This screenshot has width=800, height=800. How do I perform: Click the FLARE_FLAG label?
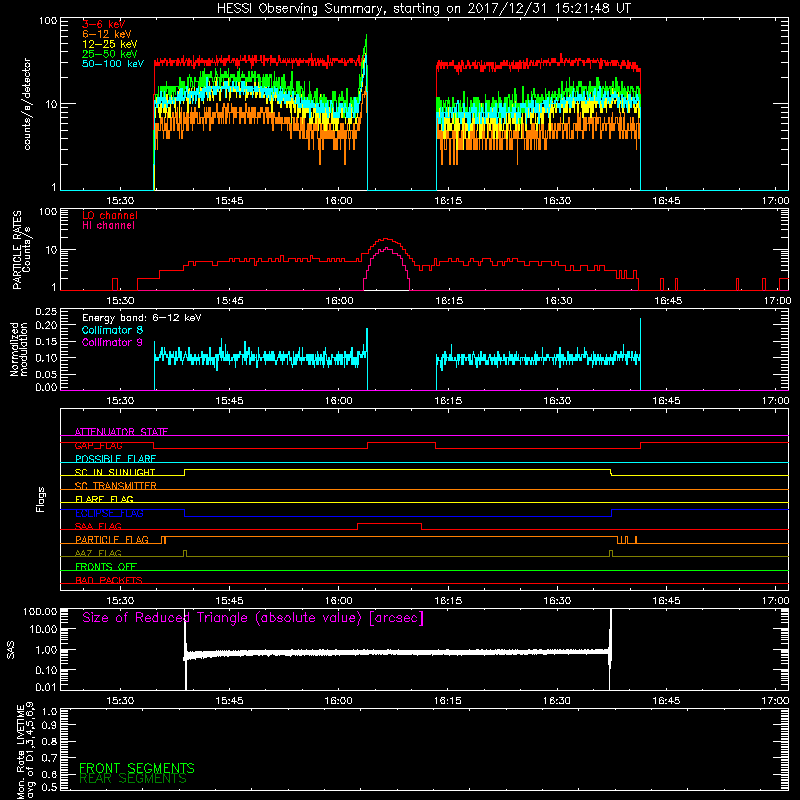click(x=104, y=499)
